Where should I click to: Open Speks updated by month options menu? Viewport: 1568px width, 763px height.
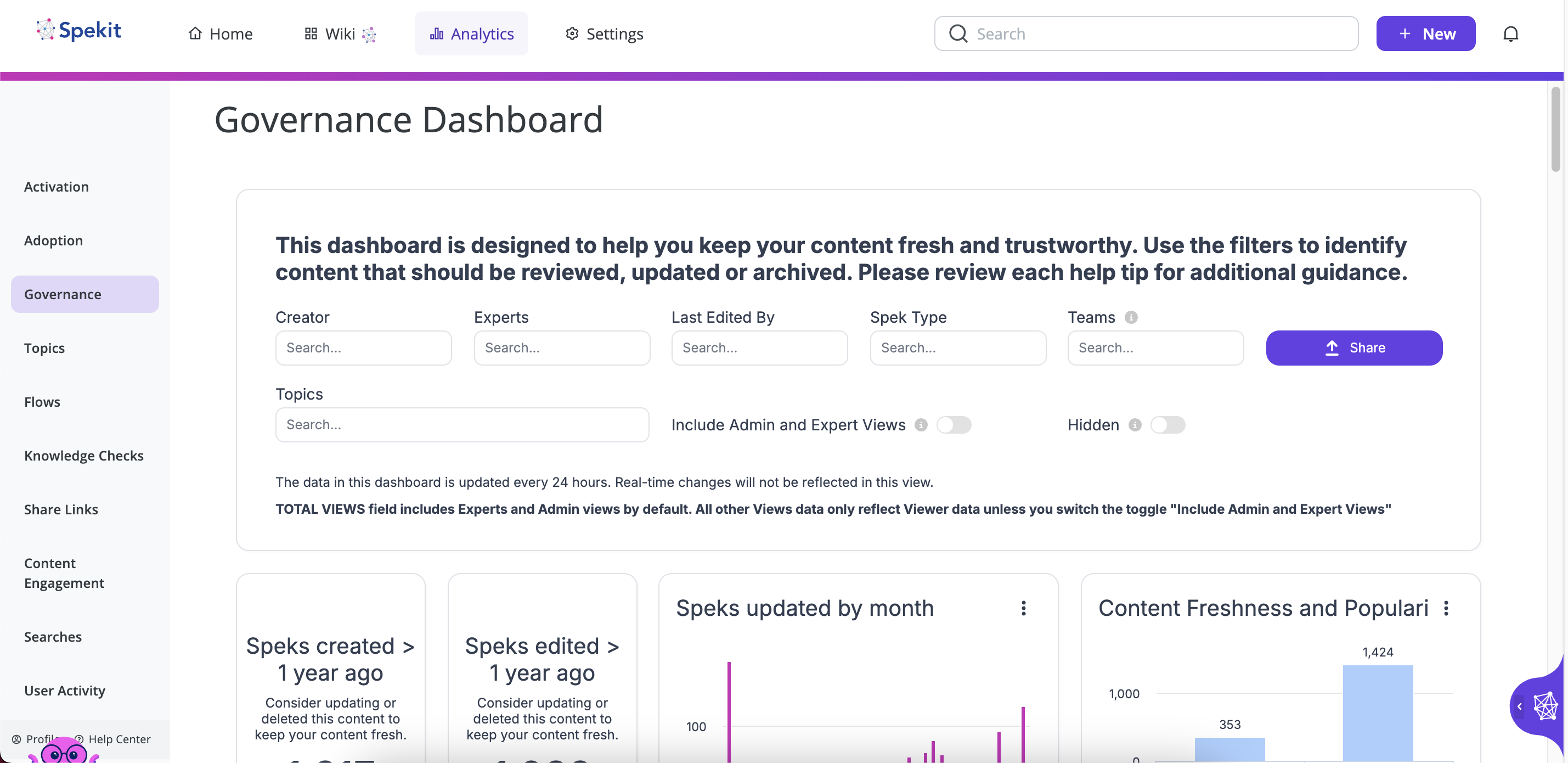(1023, 608)
